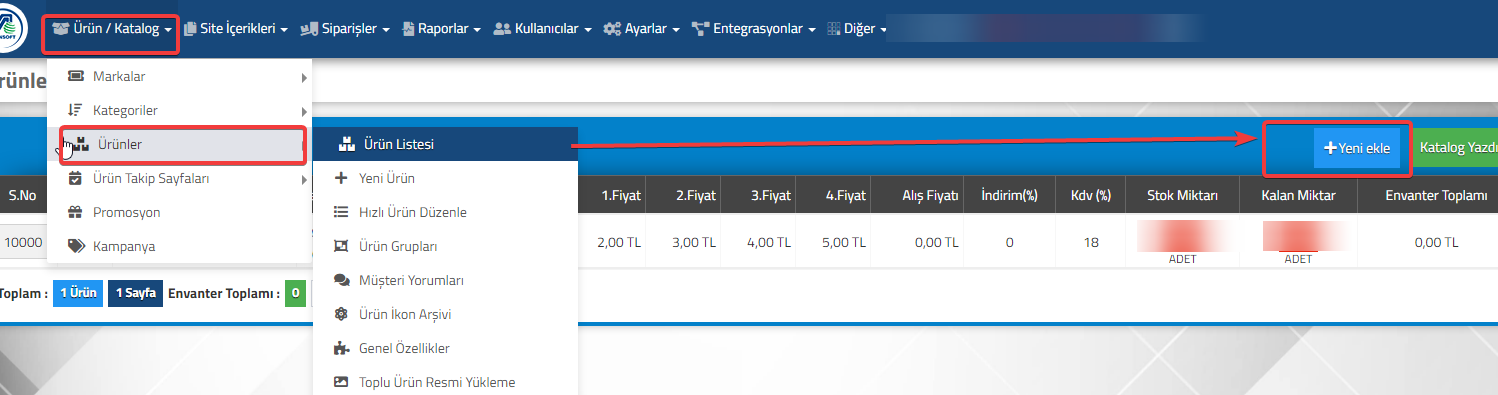The height and width of the screenshot is (395, 1498).
Task: Click the Toplu Ürün Resmi Yükleme image icon
Action: click(x=341, y=382)
